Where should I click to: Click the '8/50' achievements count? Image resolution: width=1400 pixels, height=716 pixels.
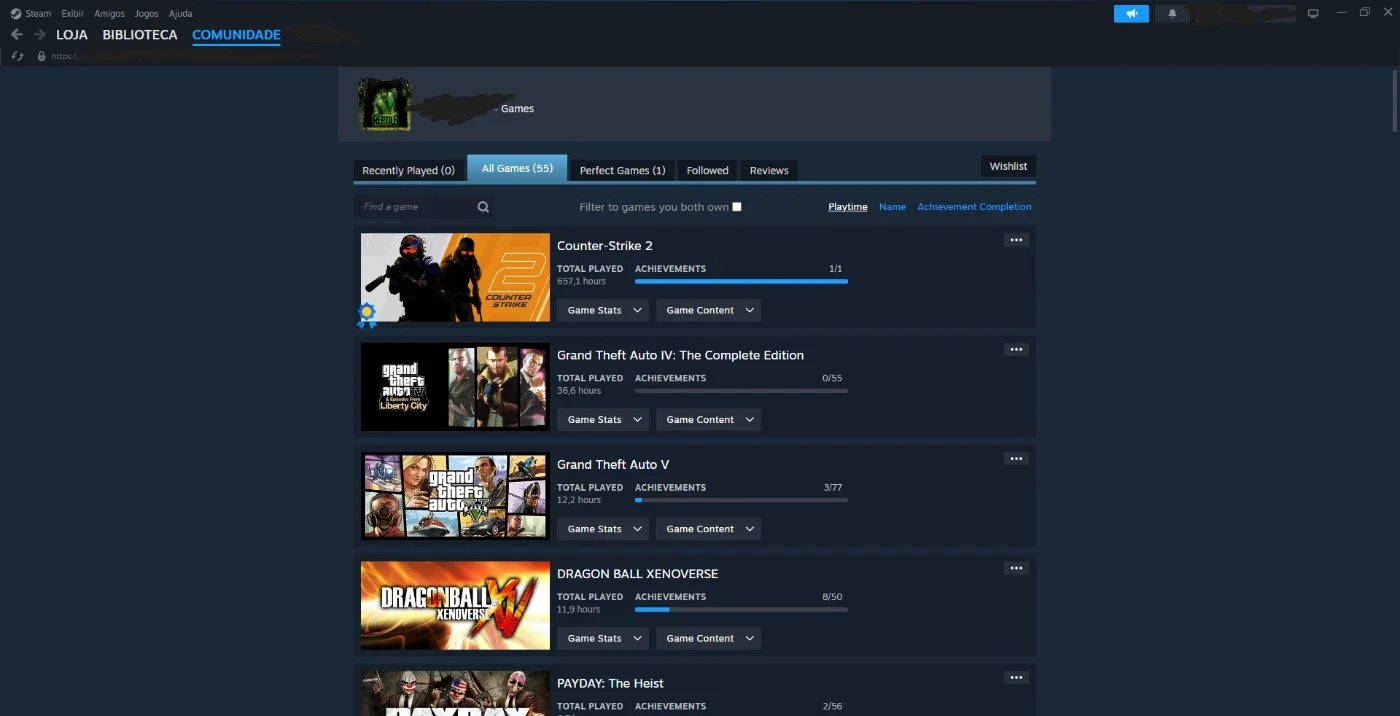pos(832,597)
